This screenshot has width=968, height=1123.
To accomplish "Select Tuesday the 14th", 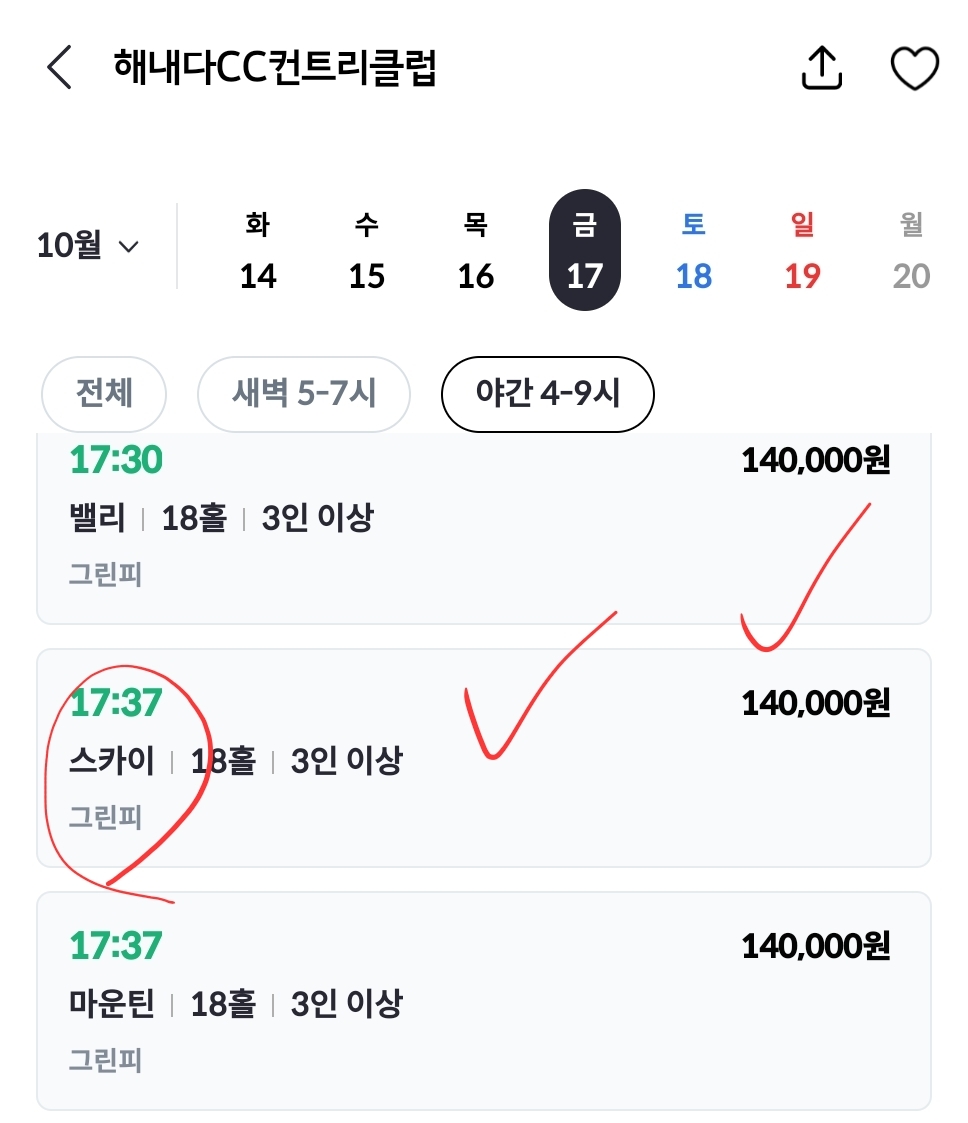I will [258, 250].
